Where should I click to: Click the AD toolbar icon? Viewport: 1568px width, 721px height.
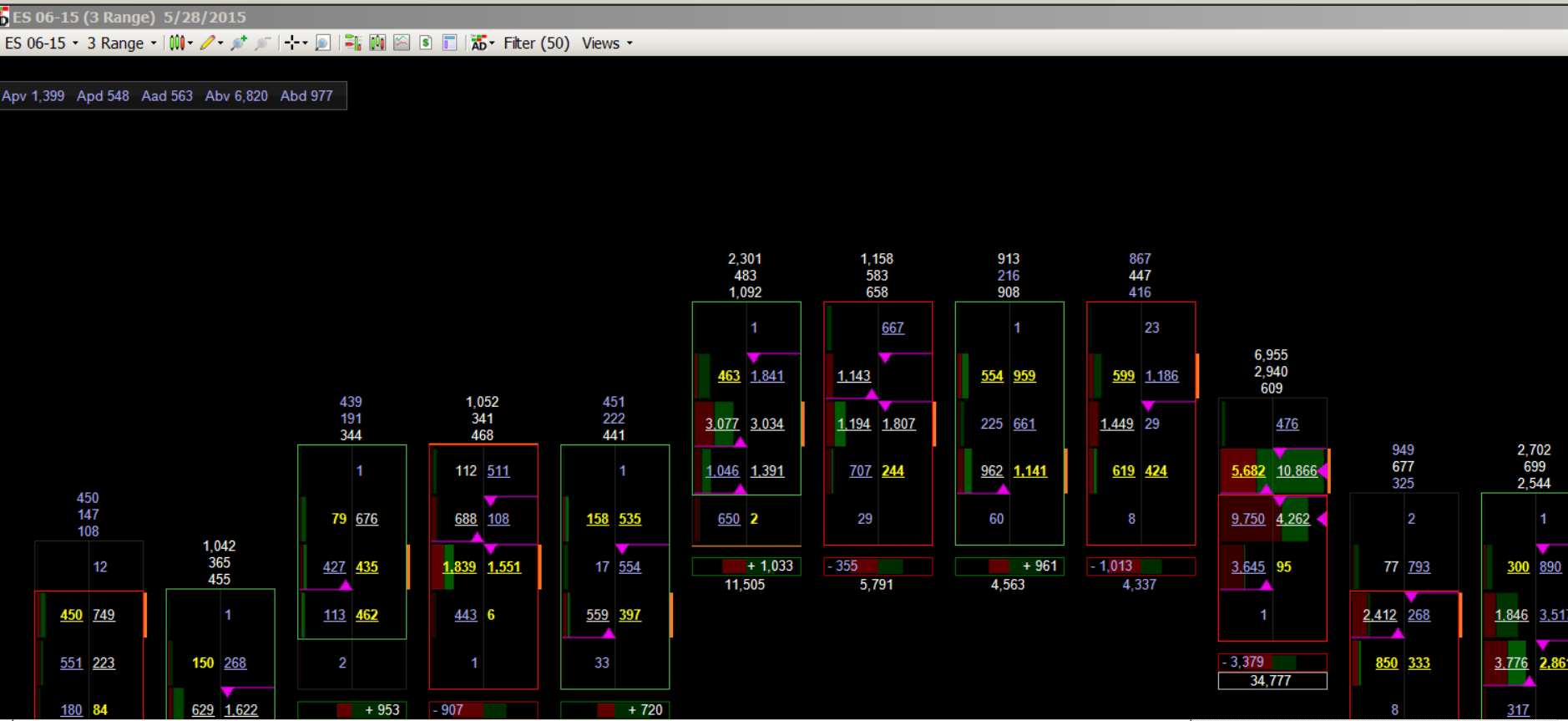(483, 43)
